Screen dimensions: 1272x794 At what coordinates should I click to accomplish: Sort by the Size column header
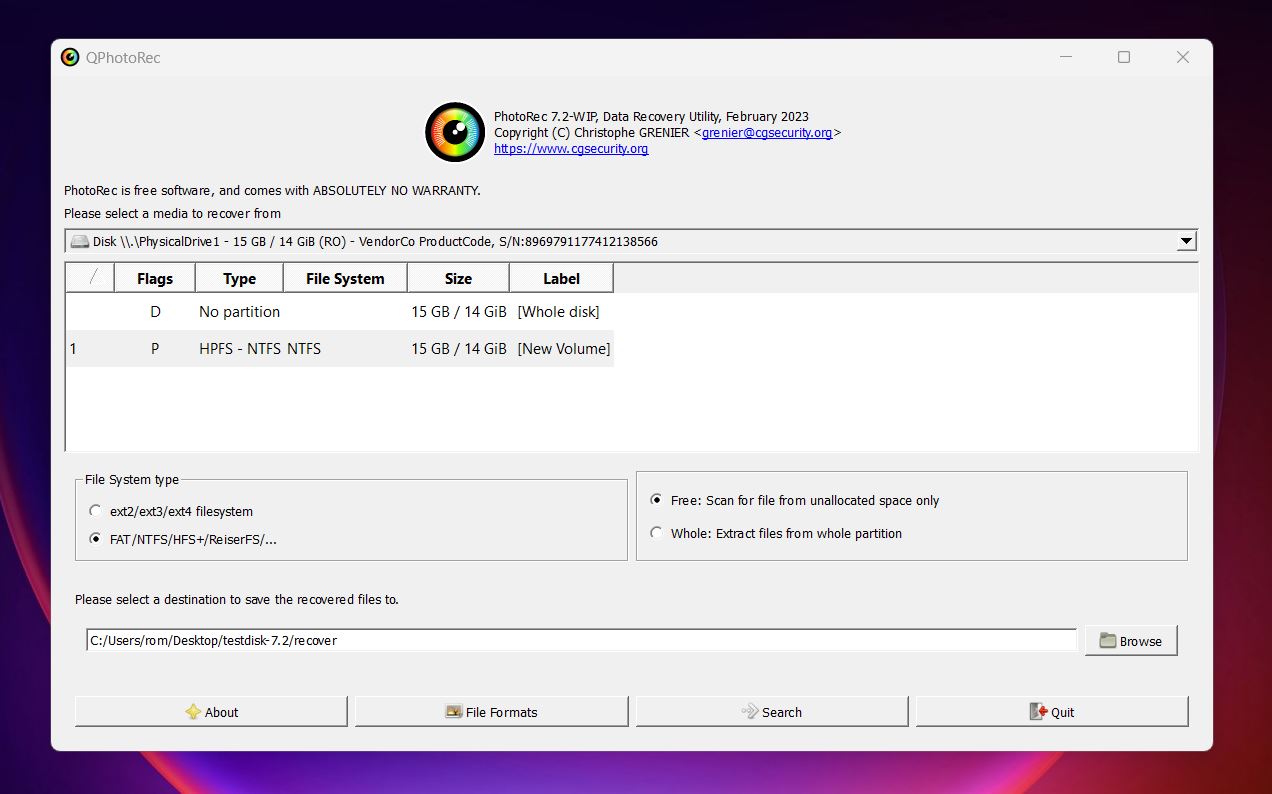(x=458, y=279)
